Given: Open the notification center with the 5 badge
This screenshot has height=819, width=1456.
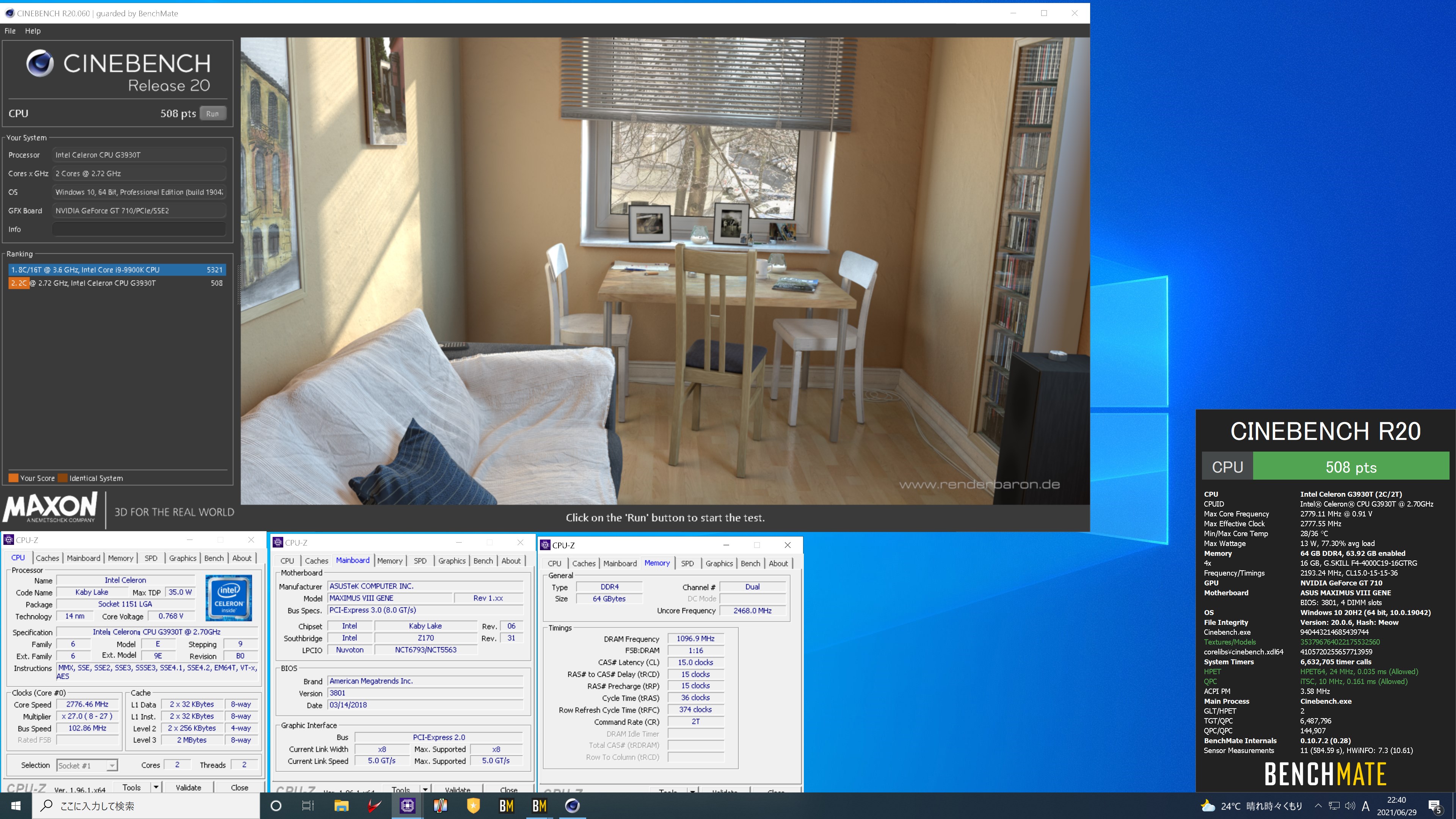Looking at the screenshot, I should [x=1434, y=806].
